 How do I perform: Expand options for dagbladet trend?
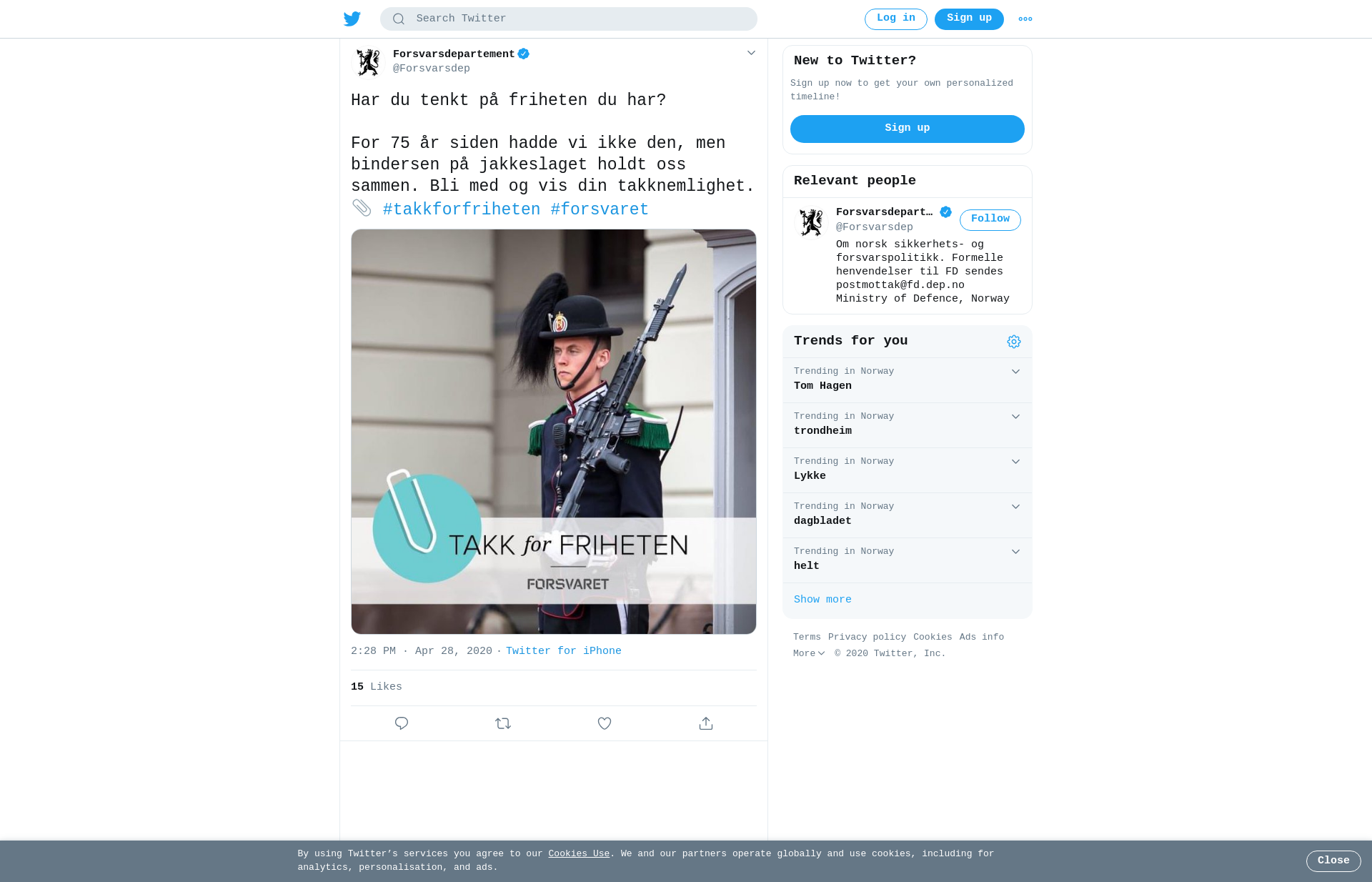(x=1015, y=507)
